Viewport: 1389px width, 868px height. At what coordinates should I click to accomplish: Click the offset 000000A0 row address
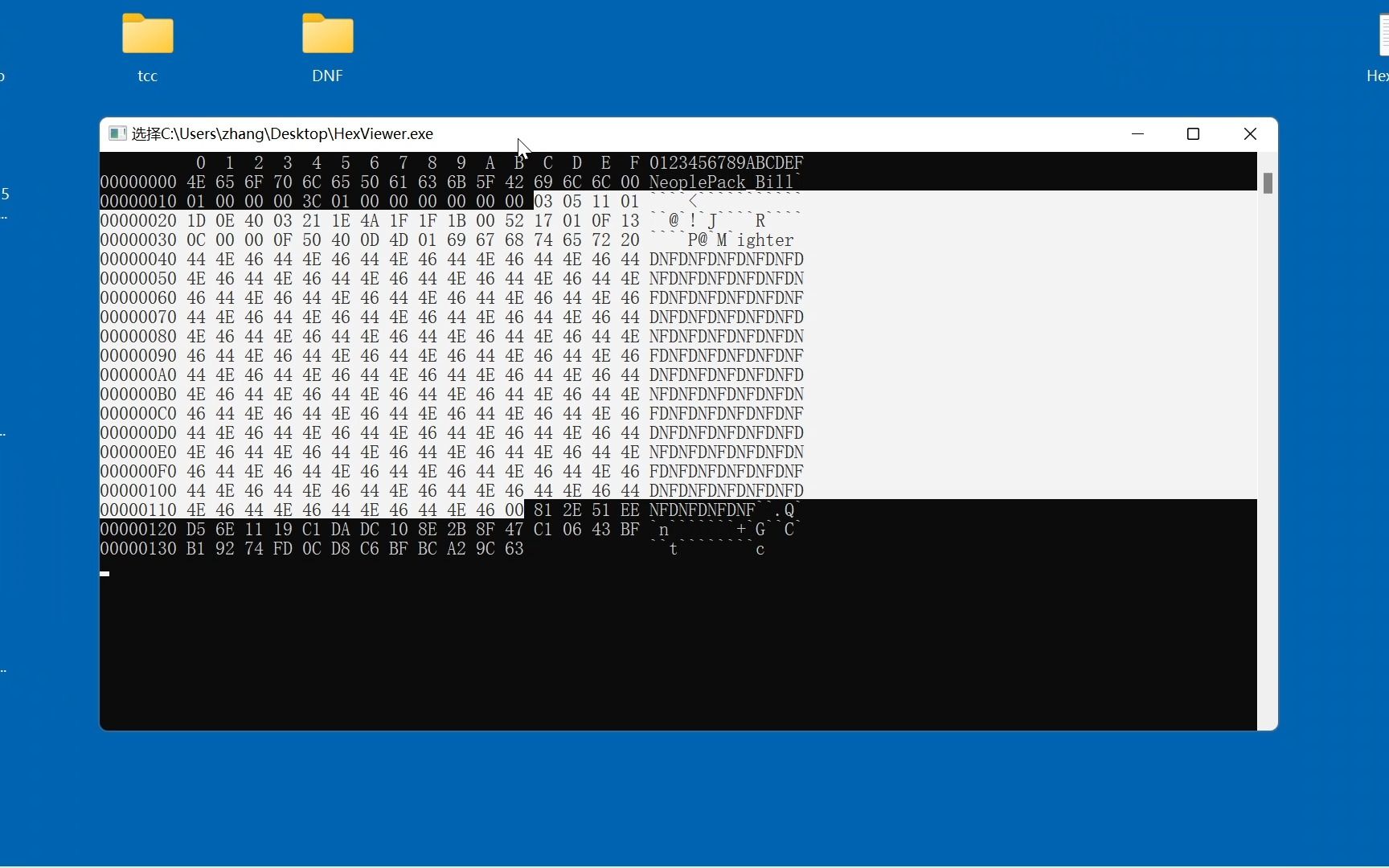pyautogui.click(x=138, y=375)
